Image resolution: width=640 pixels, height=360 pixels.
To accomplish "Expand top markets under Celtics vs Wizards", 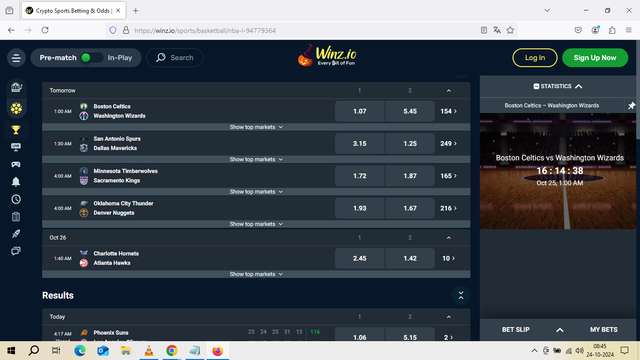I will coord(256,127).
